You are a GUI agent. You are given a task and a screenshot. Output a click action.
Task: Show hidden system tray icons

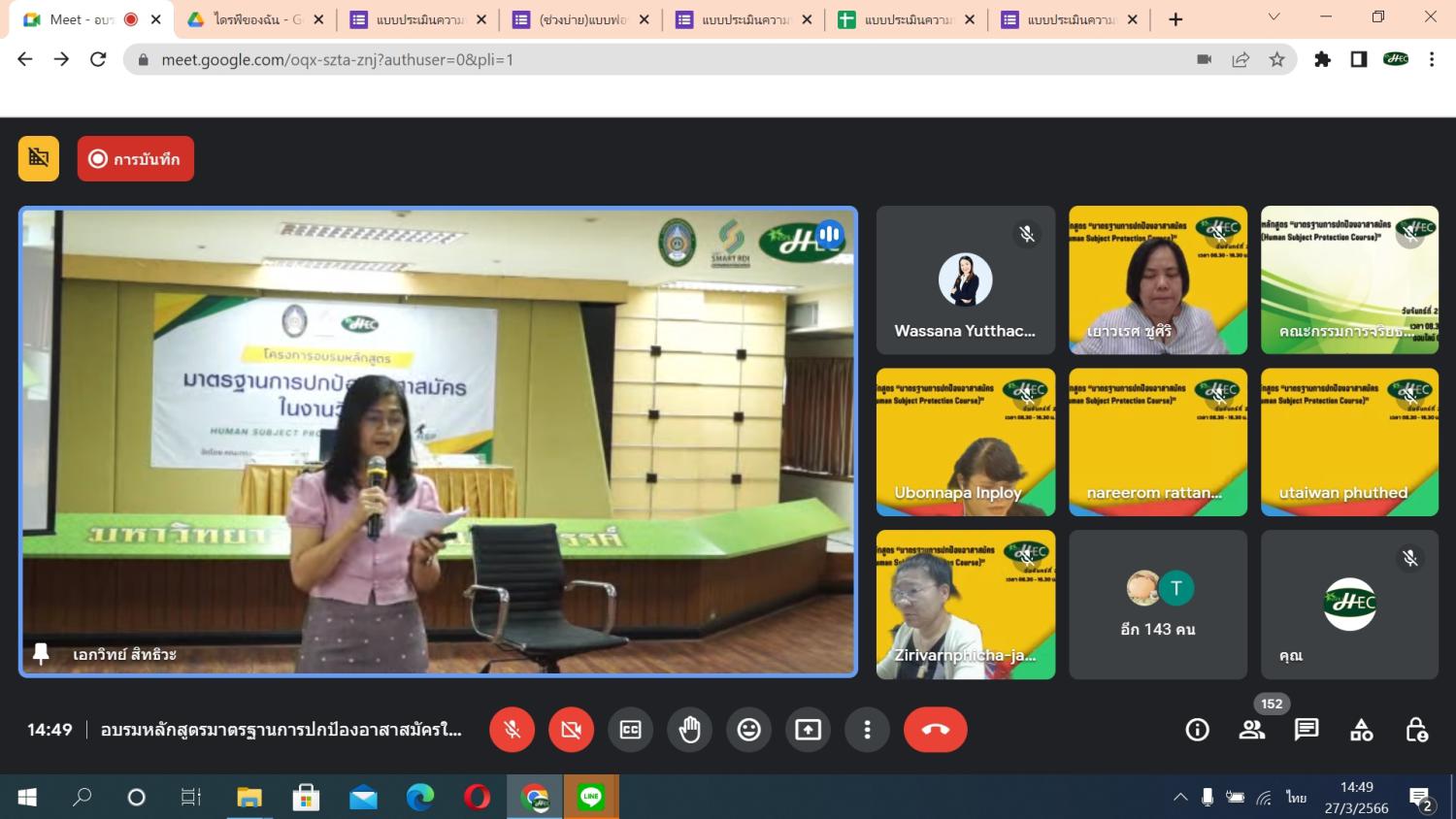[1180, 798]
